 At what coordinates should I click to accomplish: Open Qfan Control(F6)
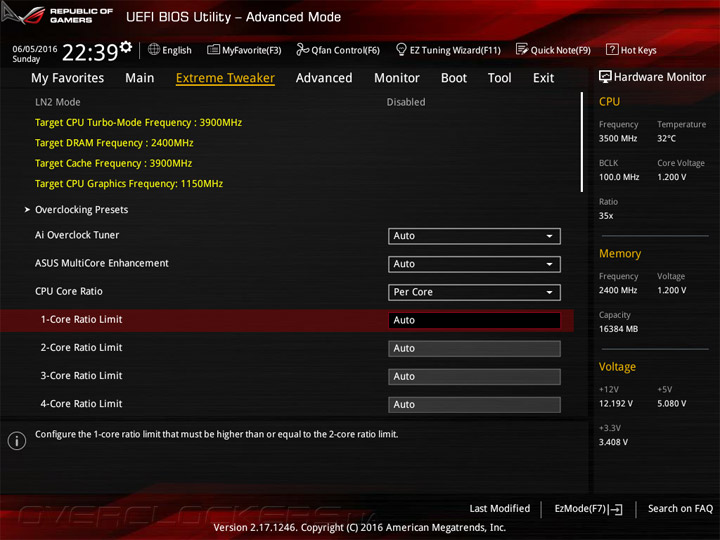click(x=338, y=50)
